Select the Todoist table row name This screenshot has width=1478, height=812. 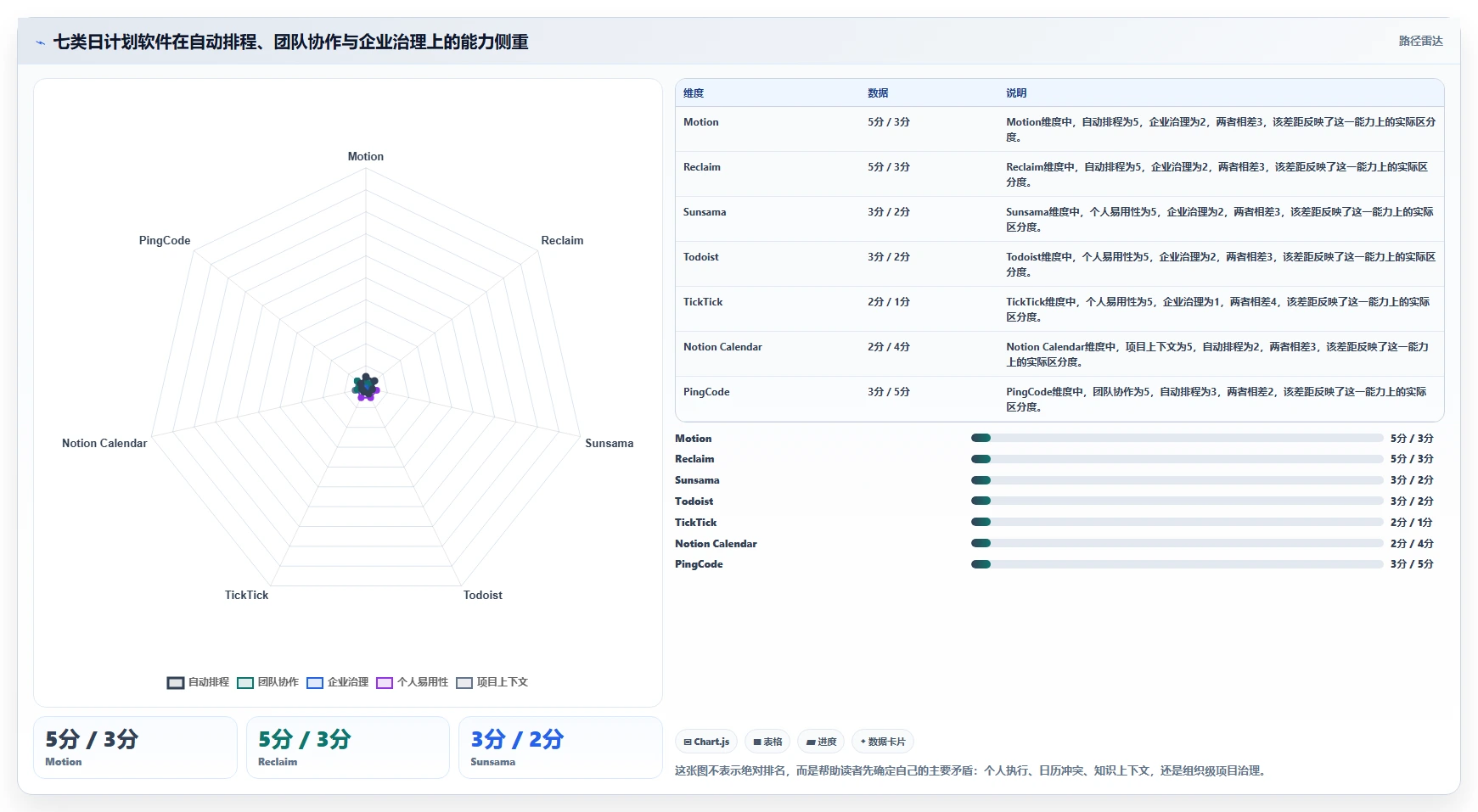click(x=700, y=257)
